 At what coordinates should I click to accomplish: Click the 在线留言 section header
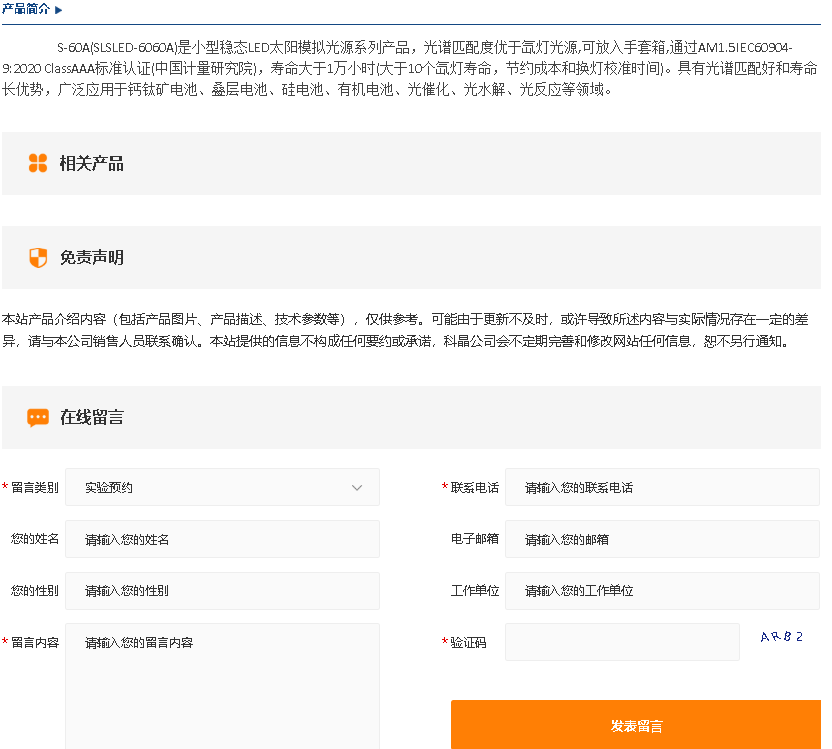tap(92, 418)
